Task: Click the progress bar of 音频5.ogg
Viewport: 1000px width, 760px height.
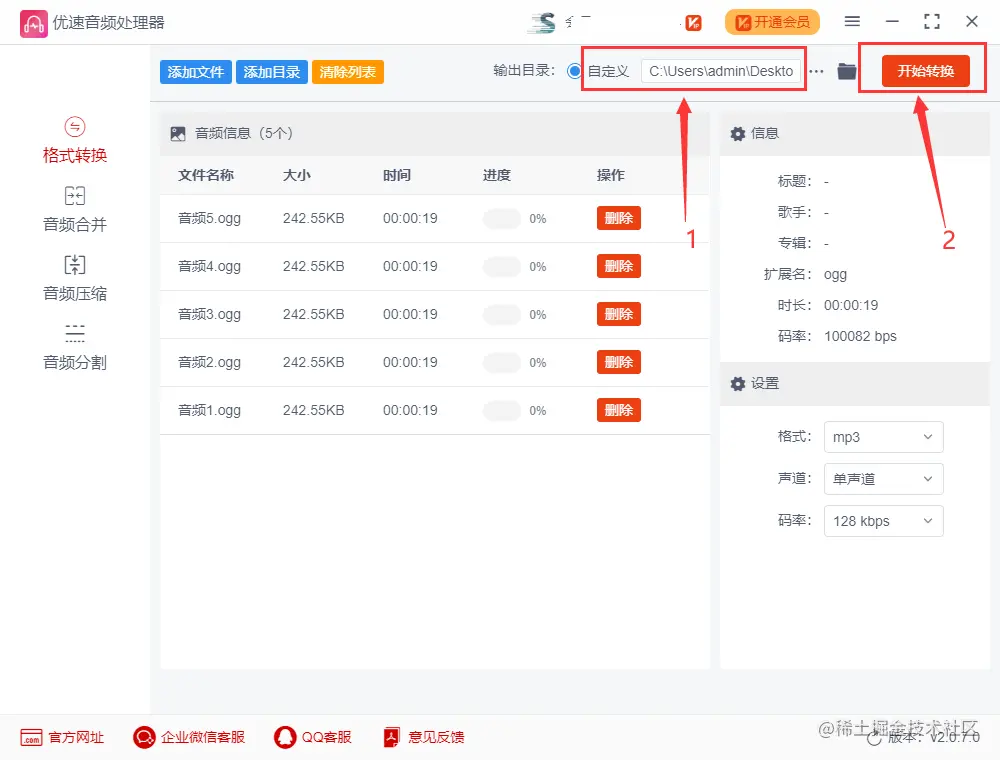Action: 502,219
